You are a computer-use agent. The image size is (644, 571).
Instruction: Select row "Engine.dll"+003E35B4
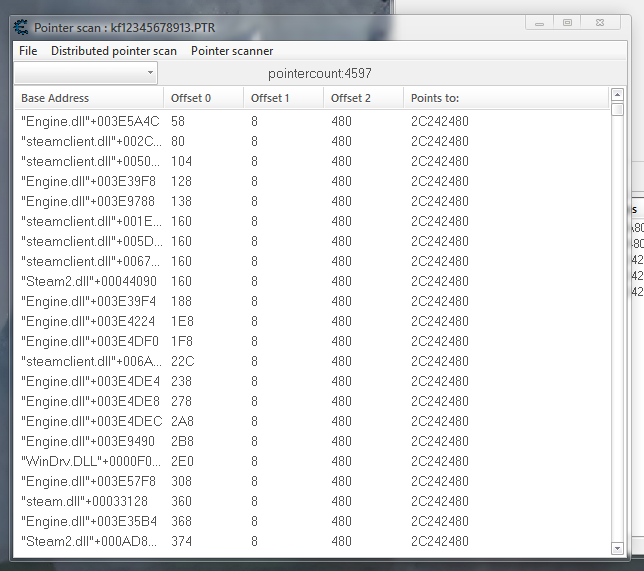tap(312, 521)
